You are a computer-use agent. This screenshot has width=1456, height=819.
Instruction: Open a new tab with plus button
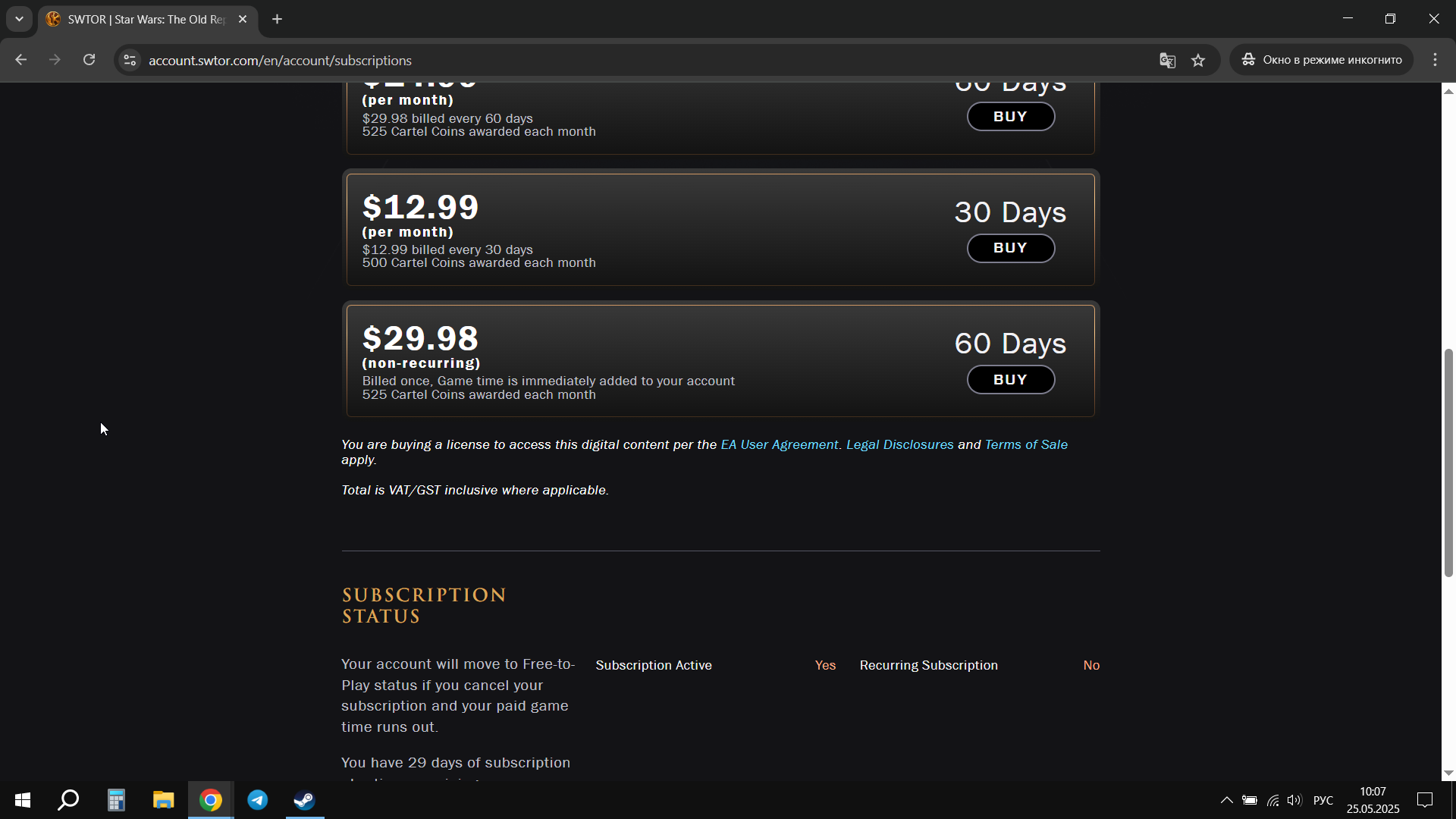[278, 20]
